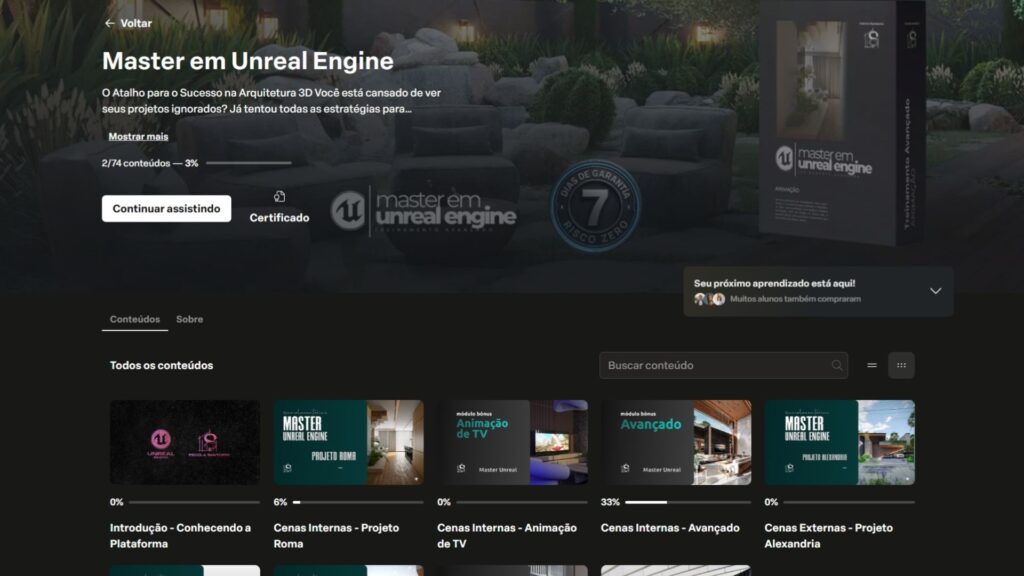Screen dimensions: 1024x576
Task: Click the Projeto Roma 6% progress bar
Action: coord(358,502)
